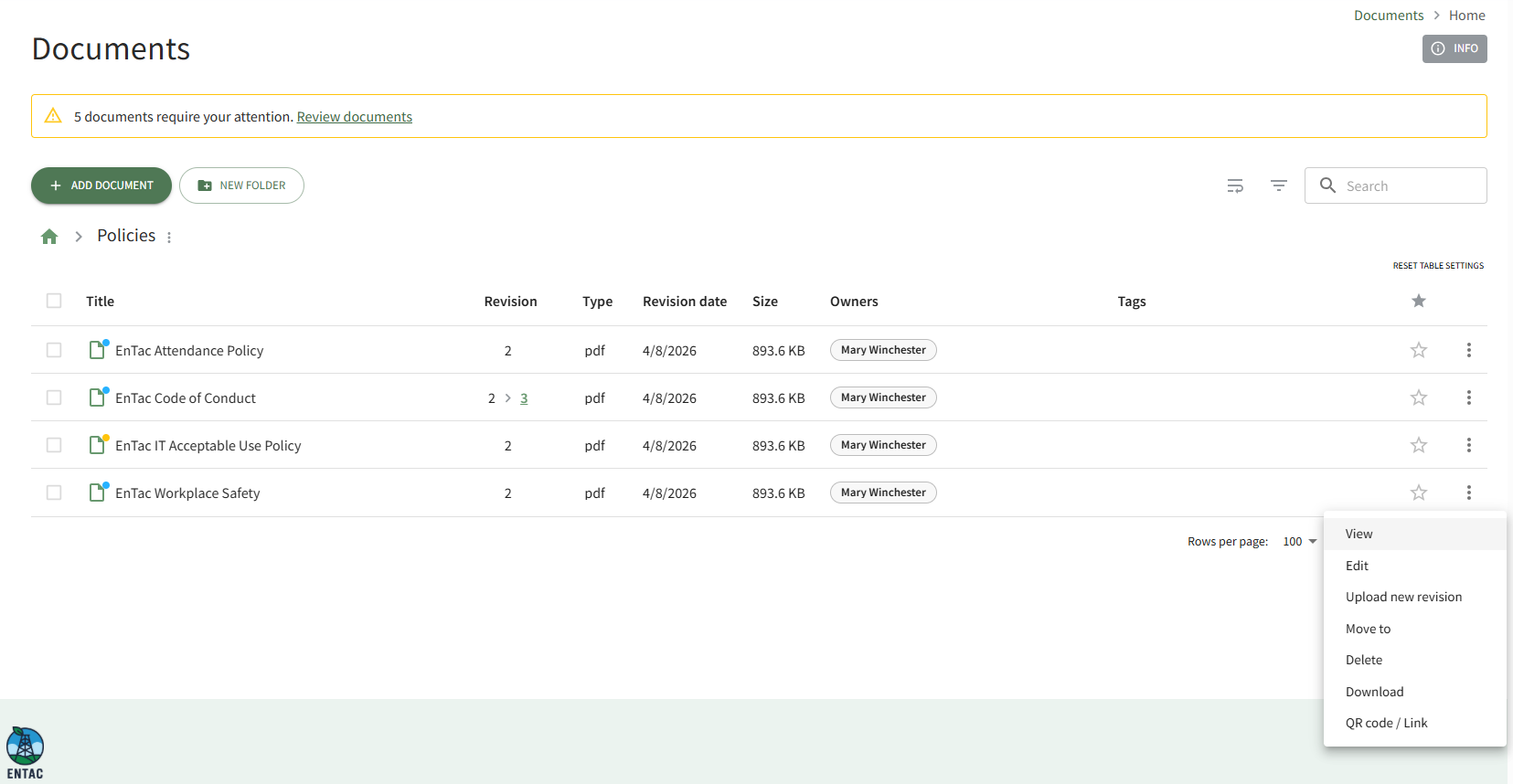Click the favorites star column header
Image resolution: width=1513 pixels, height=784 pixels.
click(x=1418, y=301)
